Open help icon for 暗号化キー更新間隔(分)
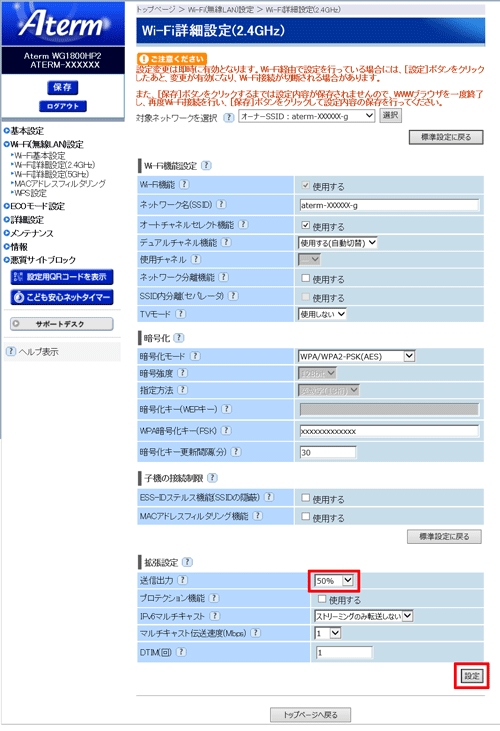The width and height of the screenshot is (500, 731). click(236, 451)
